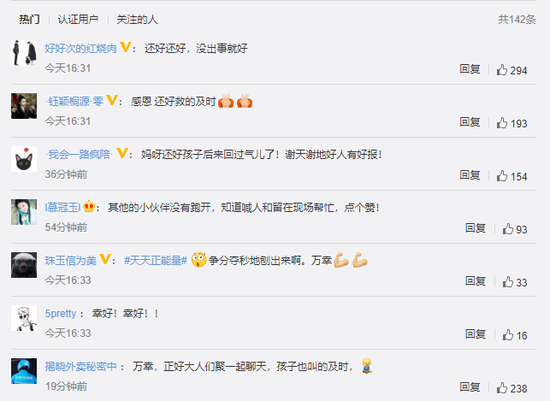This screenshot has height=401, width=550.
Task: Open the 关注的人 comment filter
Action: (x=137, y=19)
